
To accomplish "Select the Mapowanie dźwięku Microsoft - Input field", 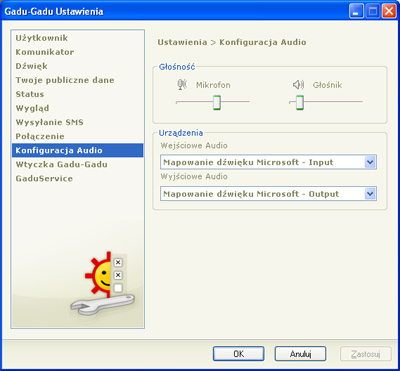I will point(268,162).
